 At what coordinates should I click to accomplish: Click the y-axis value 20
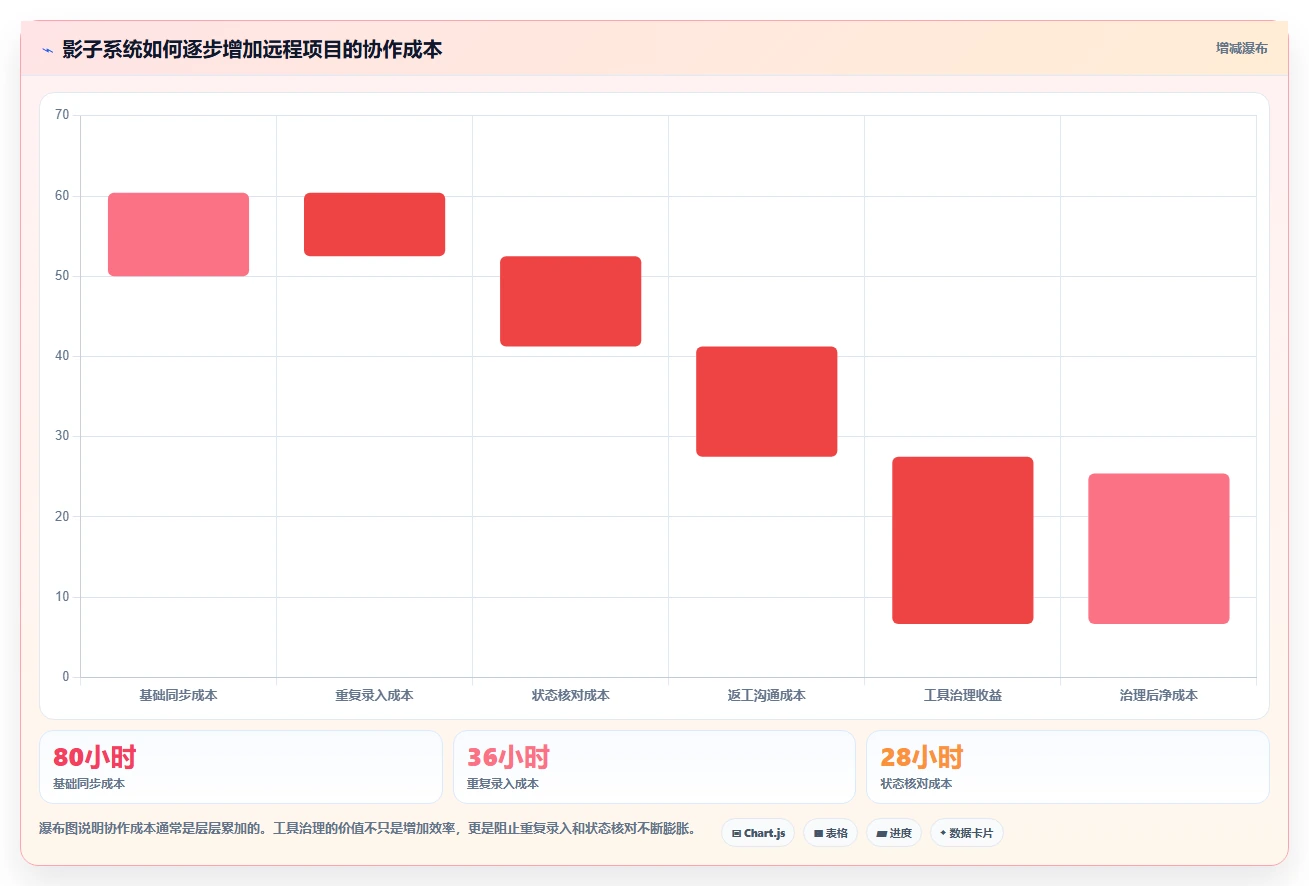(x=62, y=516)
